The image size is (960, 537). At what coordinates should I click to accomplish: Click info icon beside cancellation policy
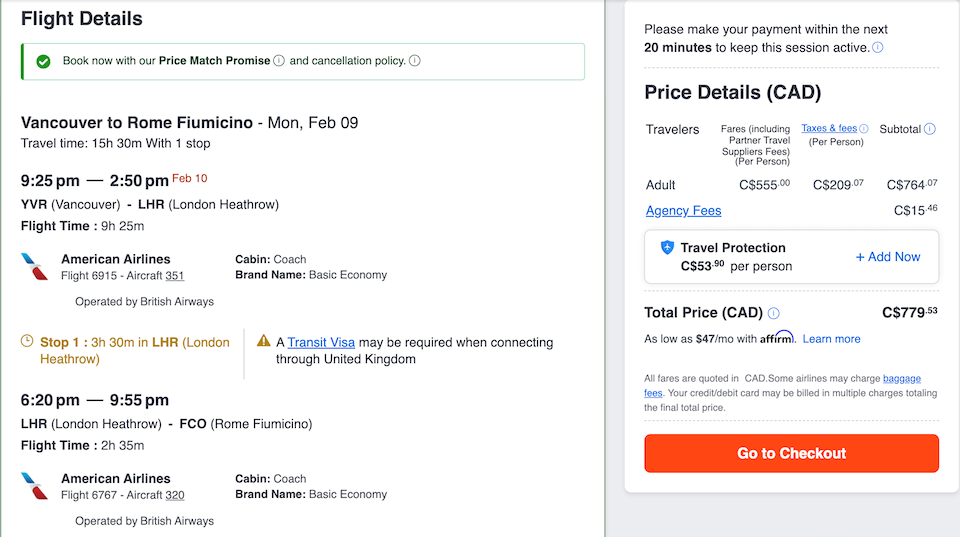pyautogui.click(x=414, y=61)
